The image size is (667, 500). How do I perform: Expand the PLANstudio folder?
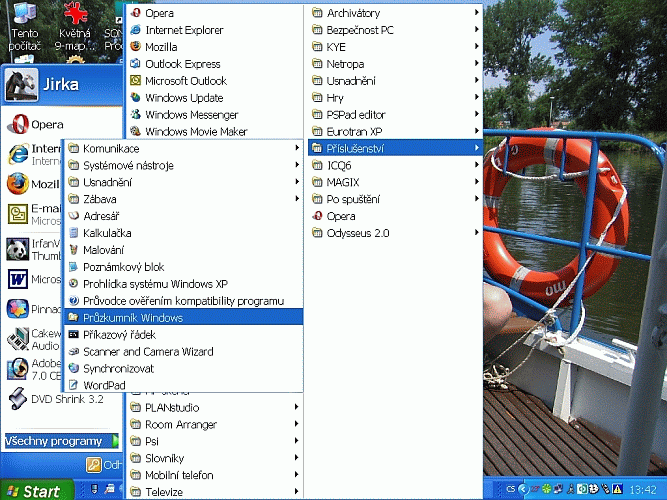click(x=215, y=407)
